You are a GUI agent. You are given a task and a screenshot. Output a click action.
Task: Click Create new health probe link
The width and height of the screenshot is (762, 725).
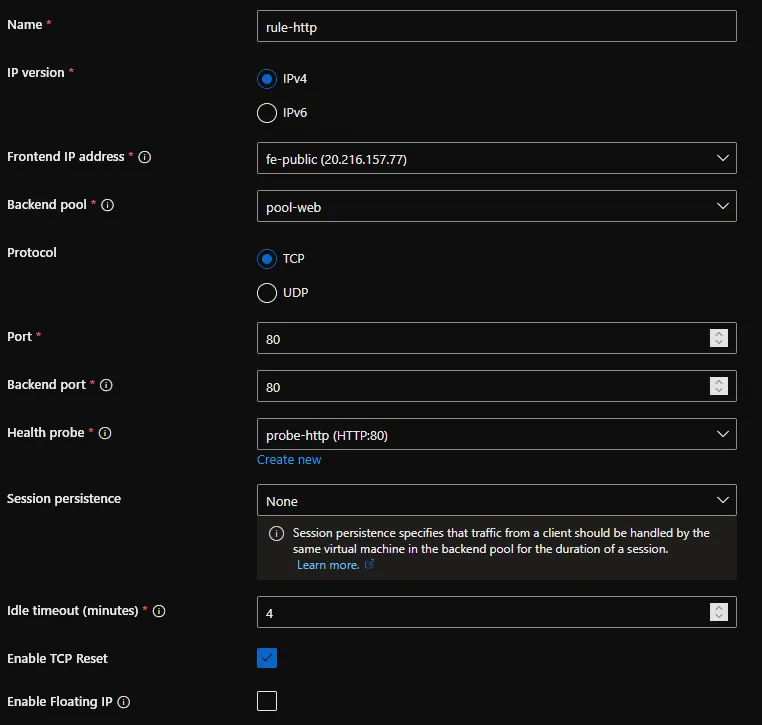[x=289, y=460]
